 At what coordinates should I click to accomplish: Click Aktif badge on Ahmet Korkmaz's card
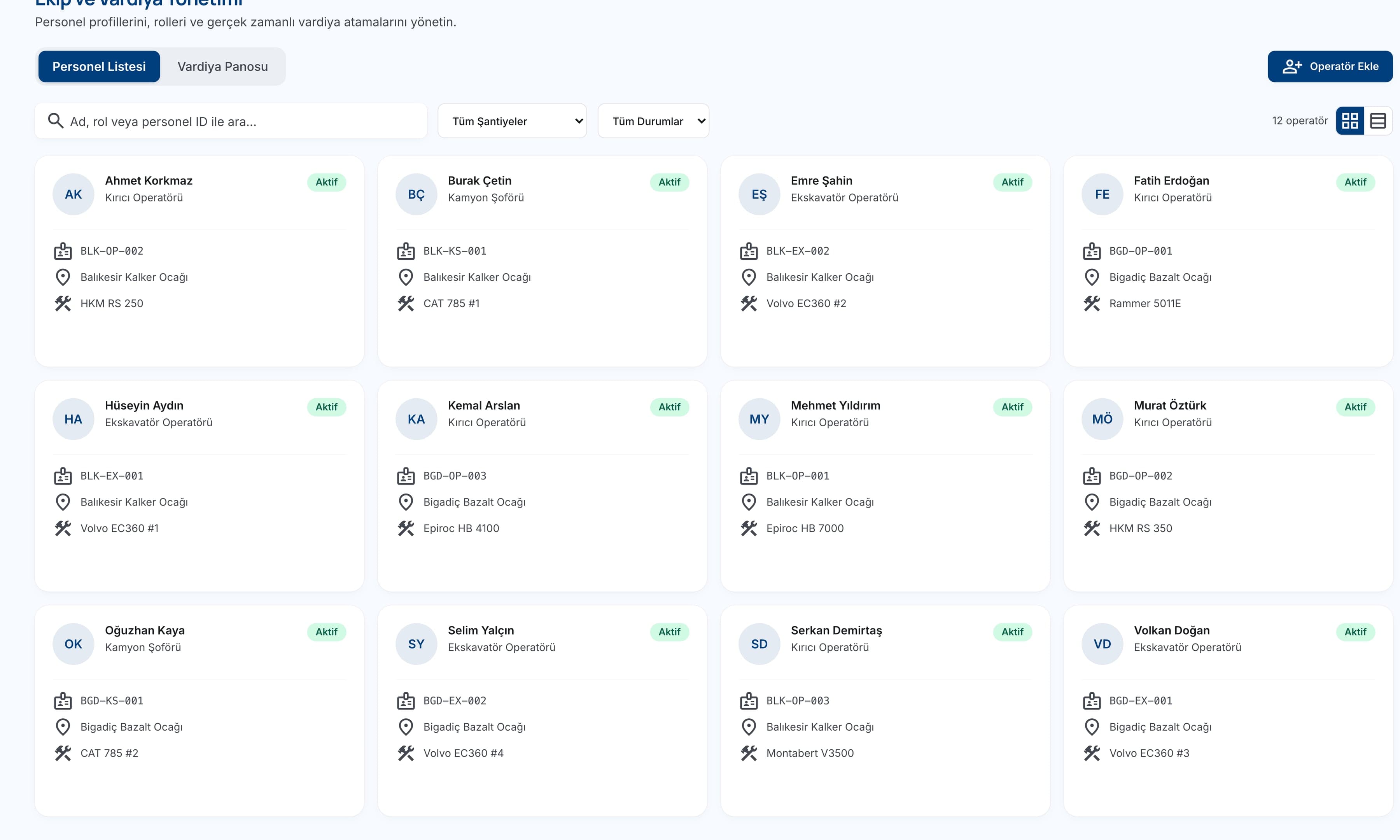pyautogui.click(x=327, y=182)
